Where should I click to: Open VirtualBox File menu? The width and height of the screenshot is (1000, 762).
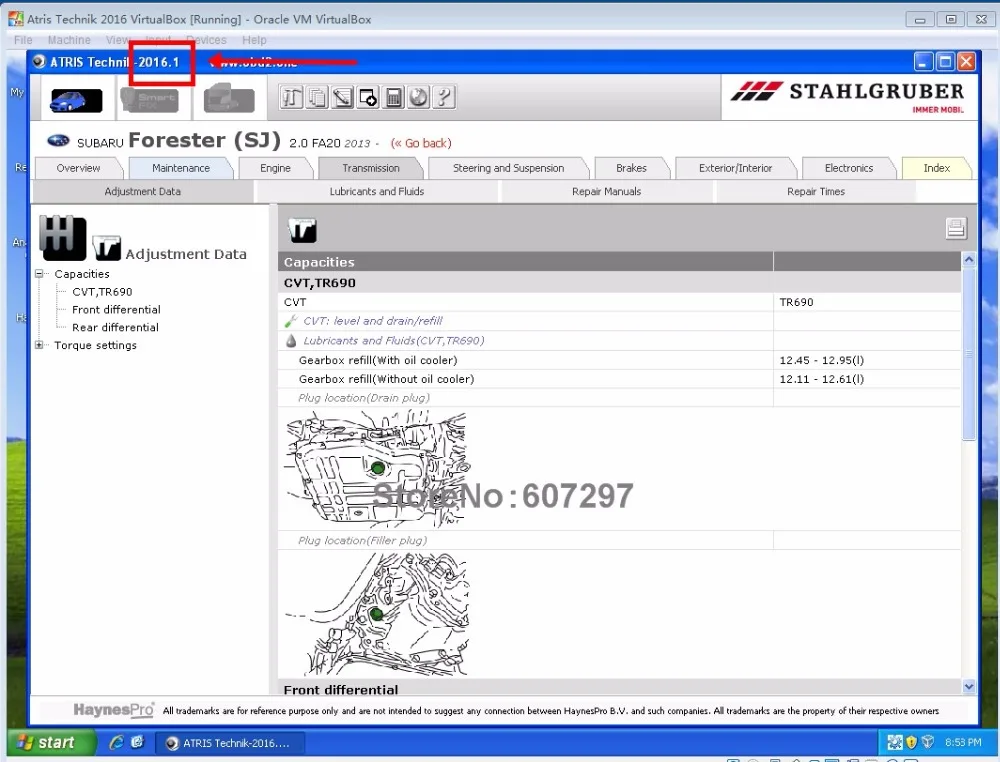point(23,40)
